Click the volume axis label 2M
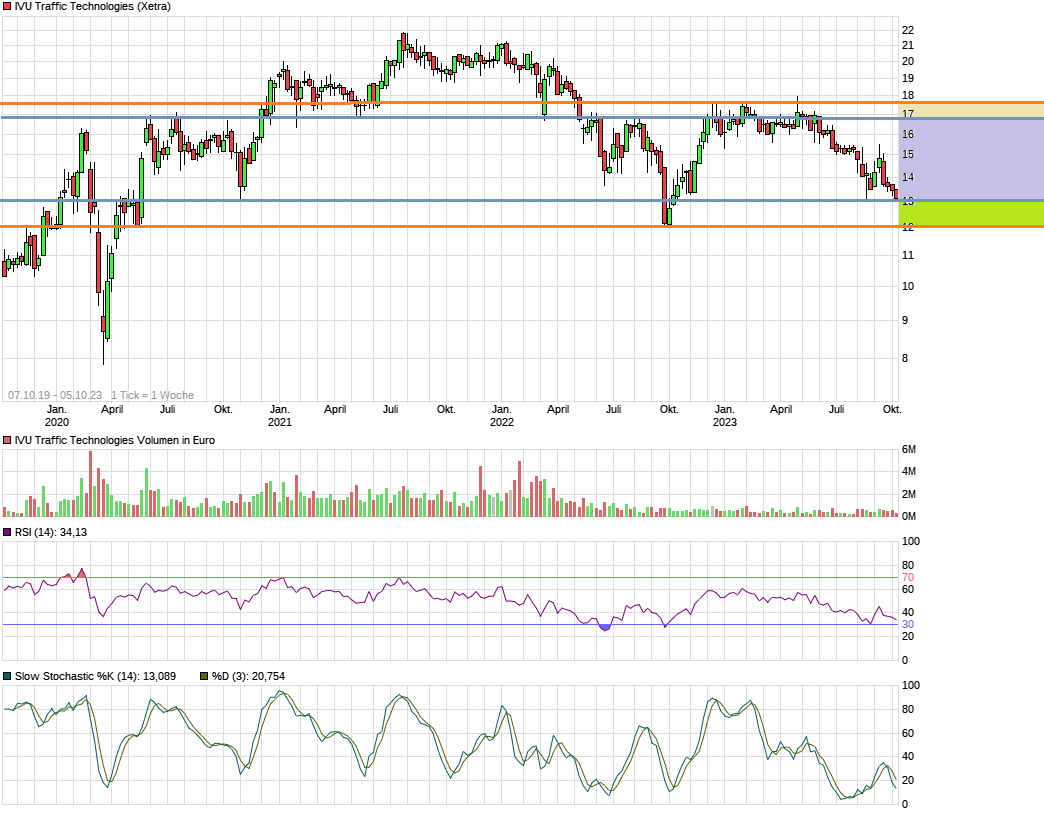The width and height of the screenshot is (1044, 814). tap(909, 494)
